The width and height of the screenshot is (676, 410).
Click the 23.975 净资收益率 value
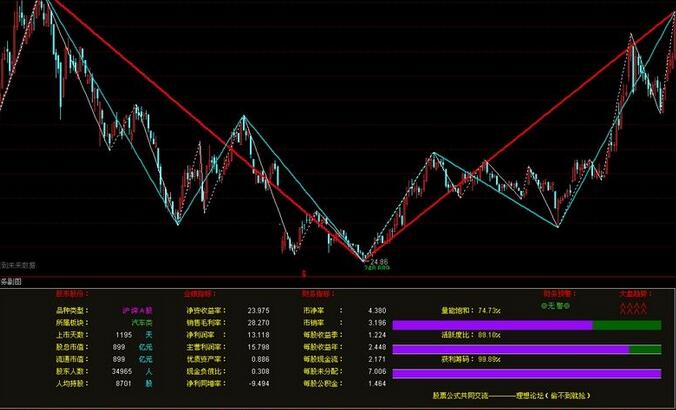coord(259,310)
